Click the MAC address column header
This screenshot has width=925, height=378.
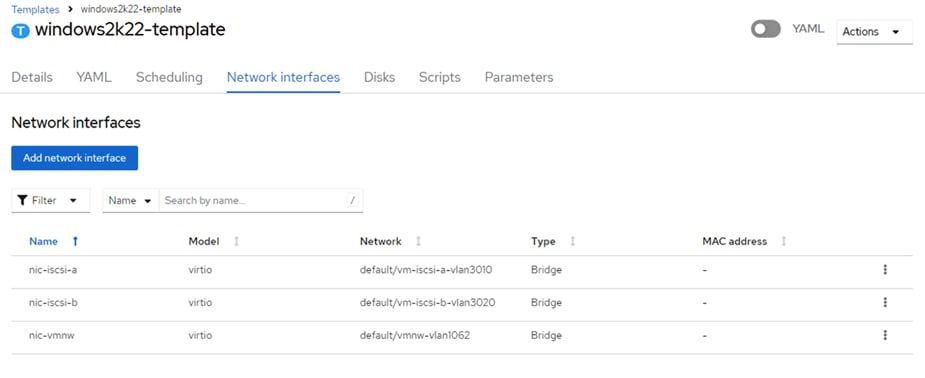click(x=734, y=241)
